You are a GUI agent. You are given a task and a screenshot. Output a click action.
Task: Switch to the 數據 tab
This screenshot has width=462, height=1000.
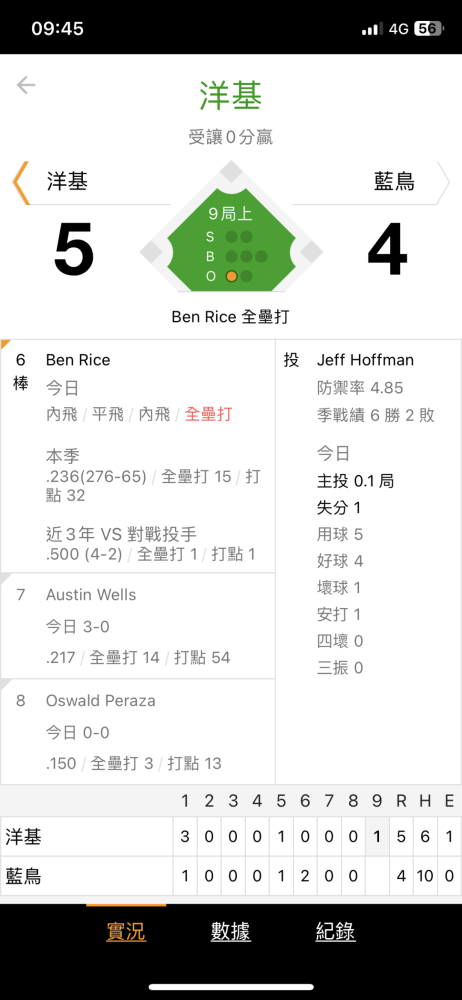coord(231,932)
